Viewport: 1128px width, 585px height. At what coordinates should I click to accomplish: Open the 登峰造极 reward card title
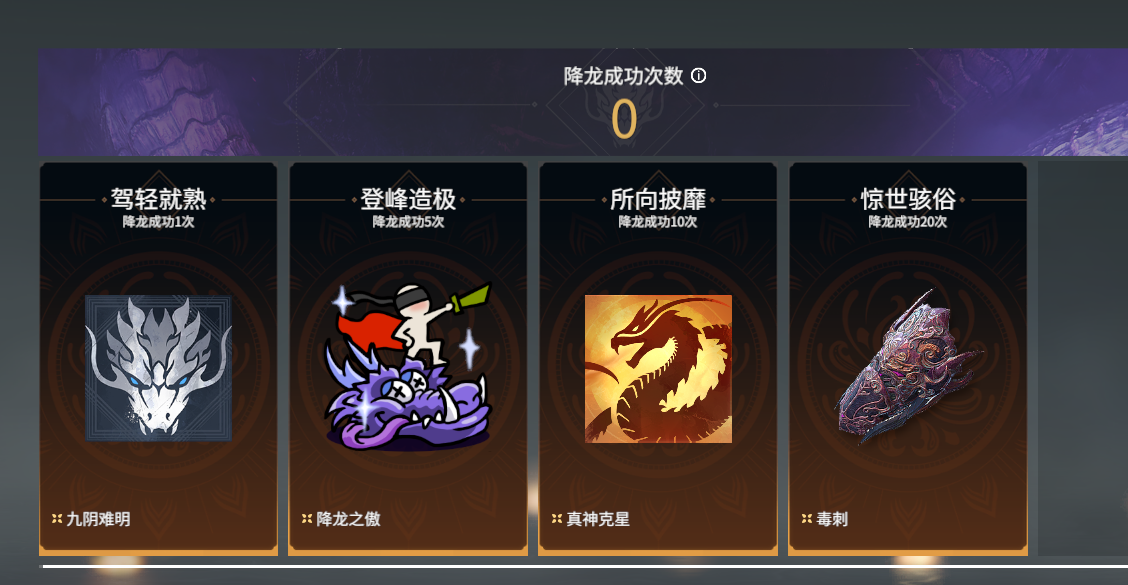[x=408, y=199]
